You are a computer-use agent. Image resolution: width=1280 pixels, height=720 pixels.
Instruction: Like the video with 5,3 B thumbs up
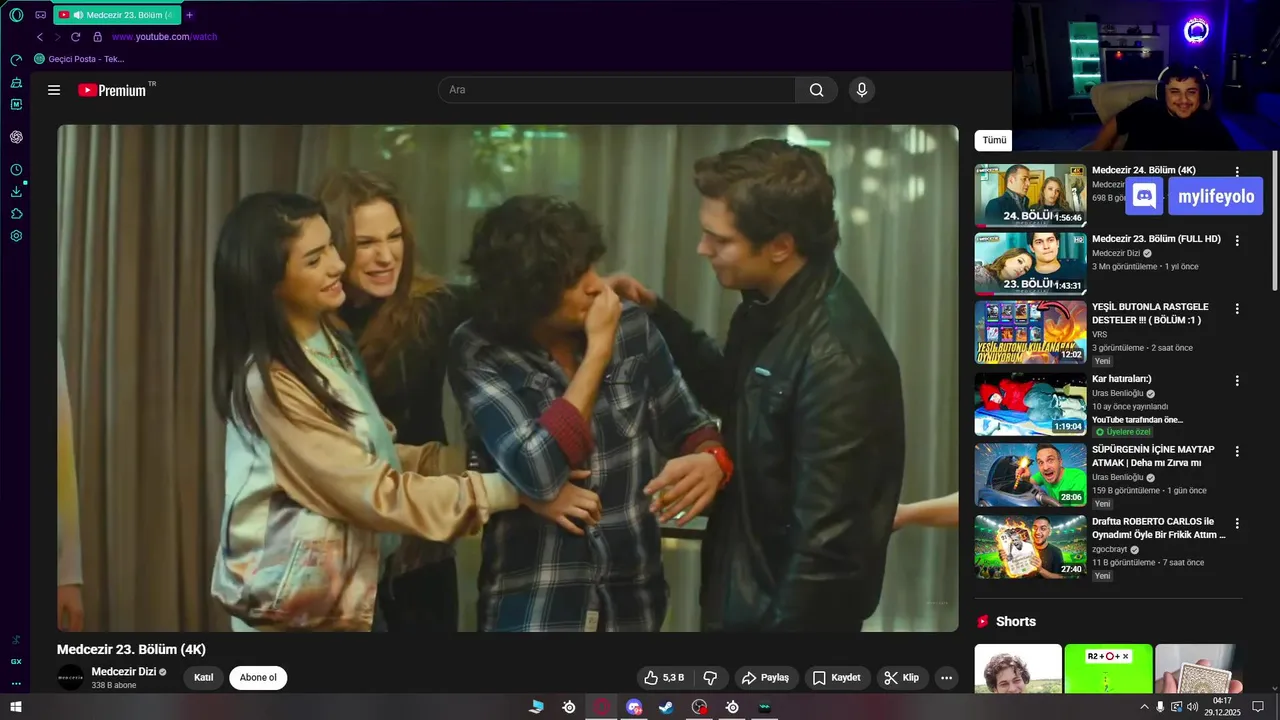[x=664, y=678]
